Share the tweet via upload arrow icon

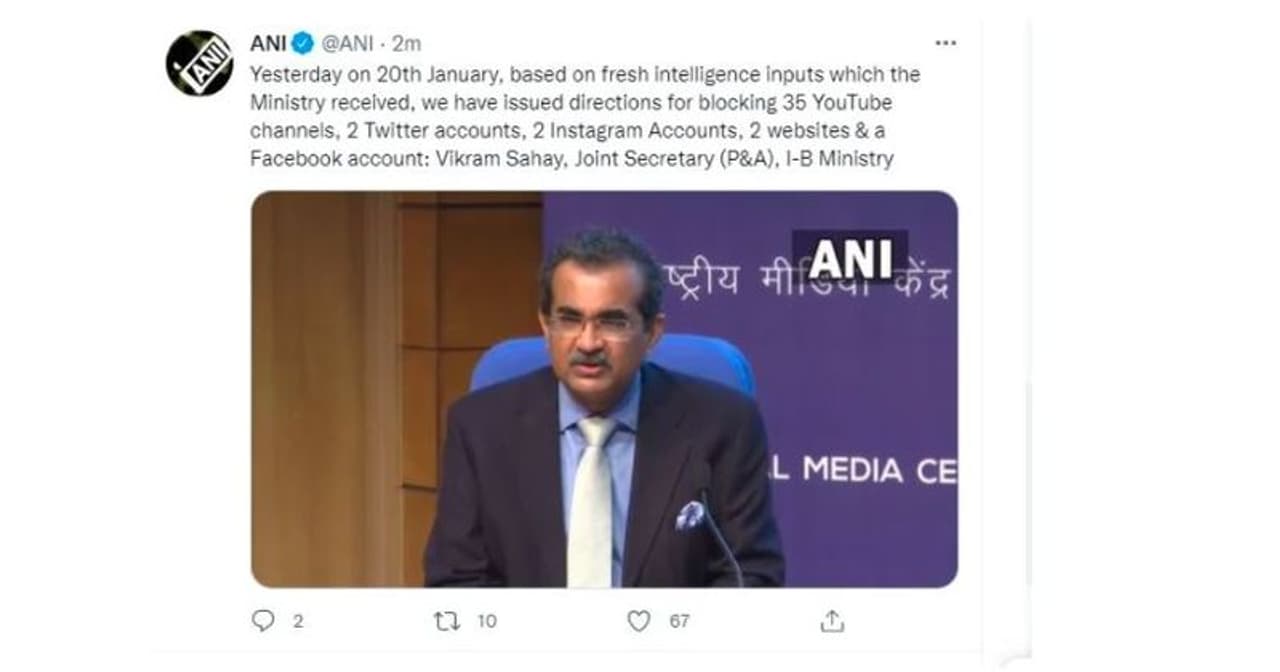(x=831, y=621)
